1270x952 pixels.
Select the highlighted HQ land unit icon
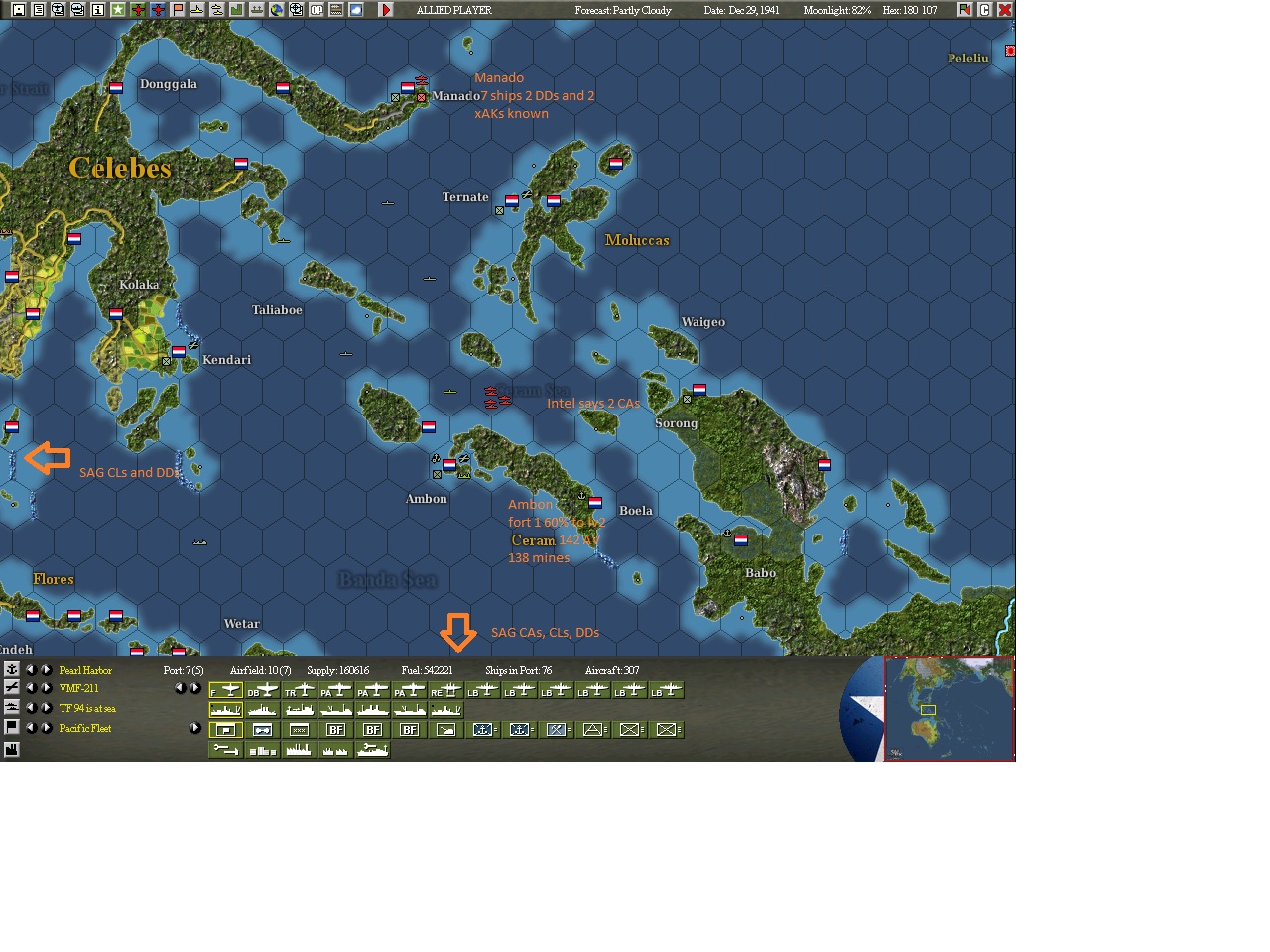(226, 730)
